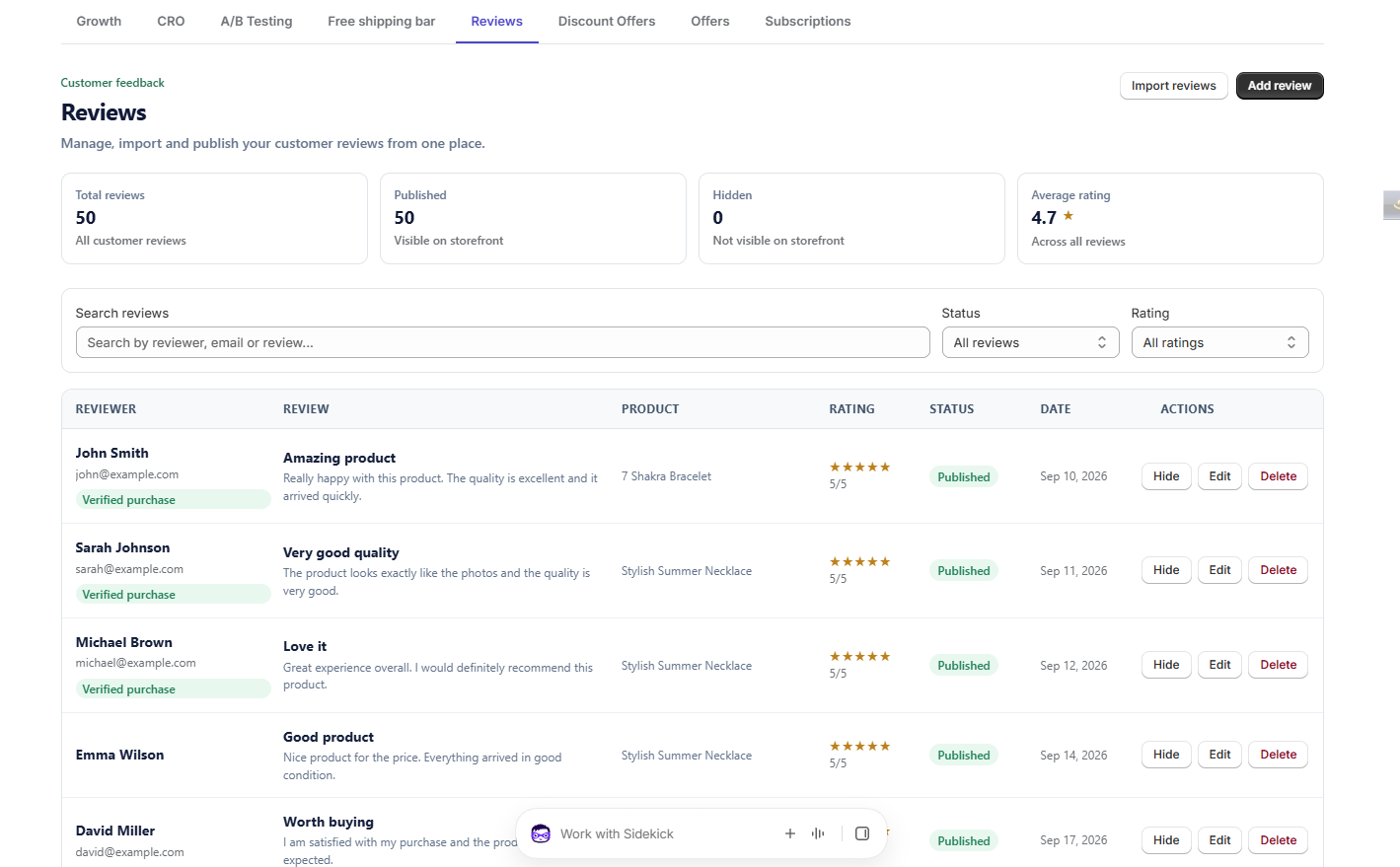Hide David Miller's review
1400x867 pixels.
point(1166,840)
